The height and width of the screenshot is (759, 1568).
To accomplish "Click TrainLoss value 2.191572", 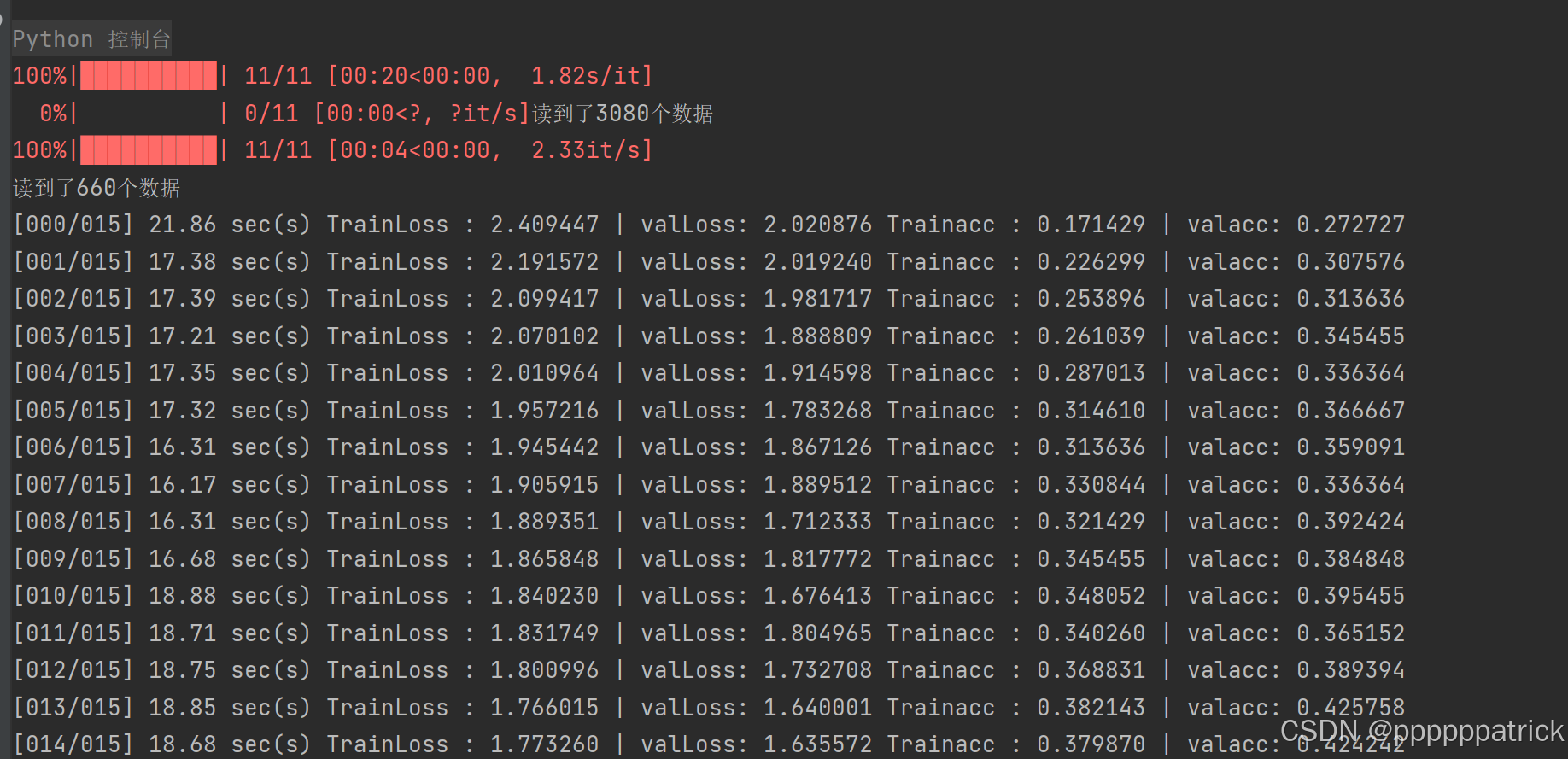I will click(x=545, y=262).
